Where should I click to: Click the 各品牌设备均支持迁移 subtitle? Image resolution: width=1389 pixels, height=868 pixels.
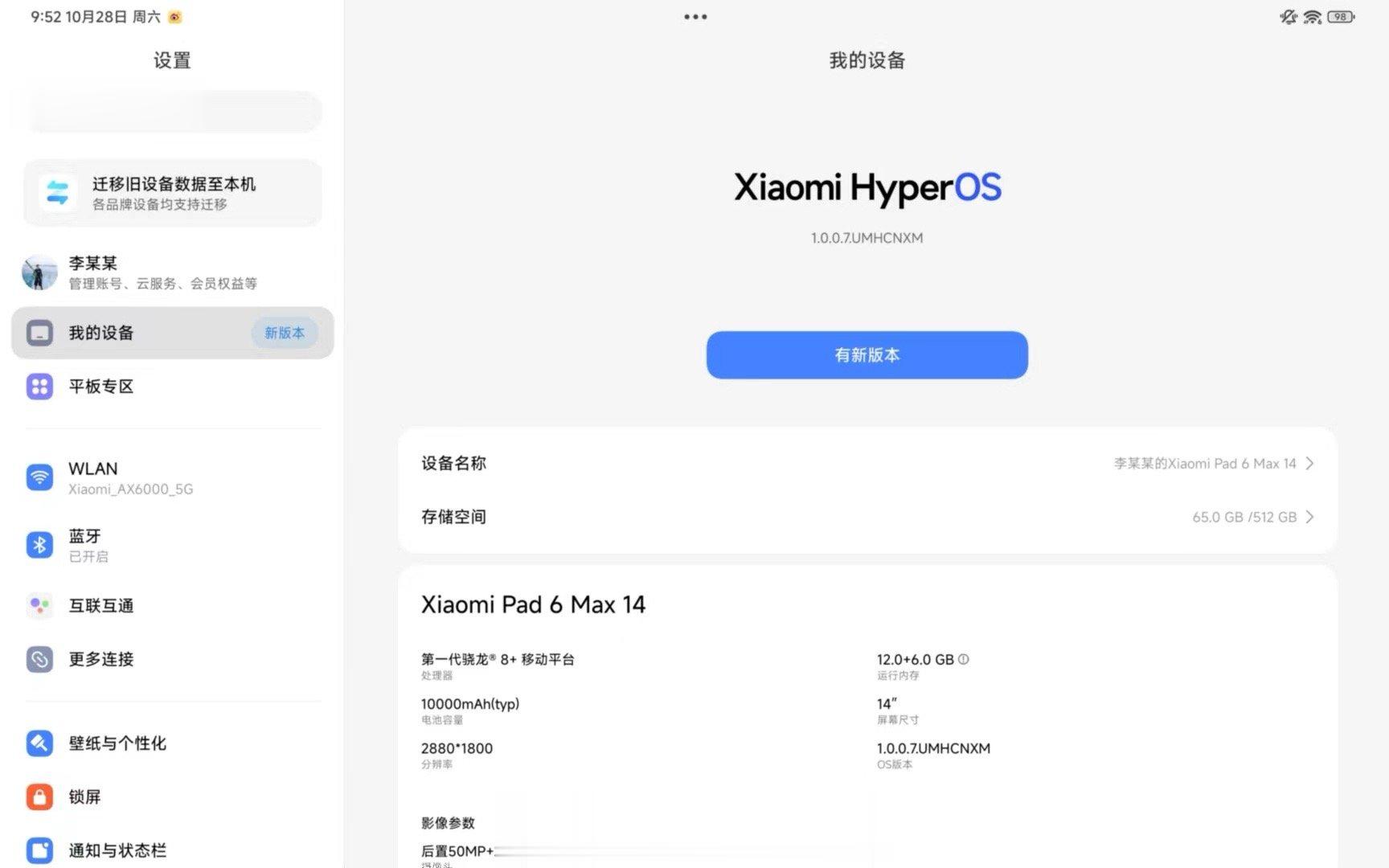[160, 204]
